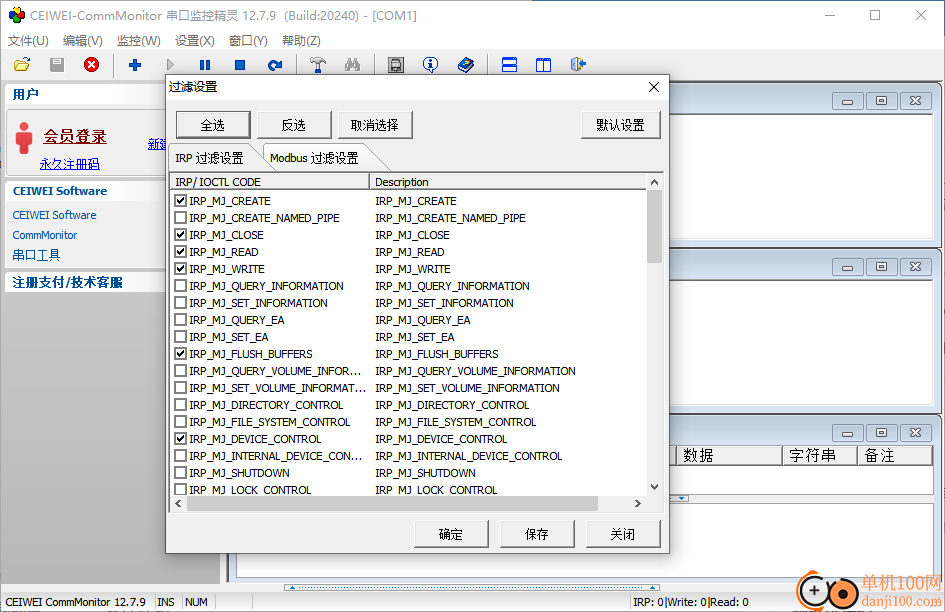Click the 反选 invert selection button
Image resolution: width=945 pixels, height=612 pixels.
click(x=294, y=125)
